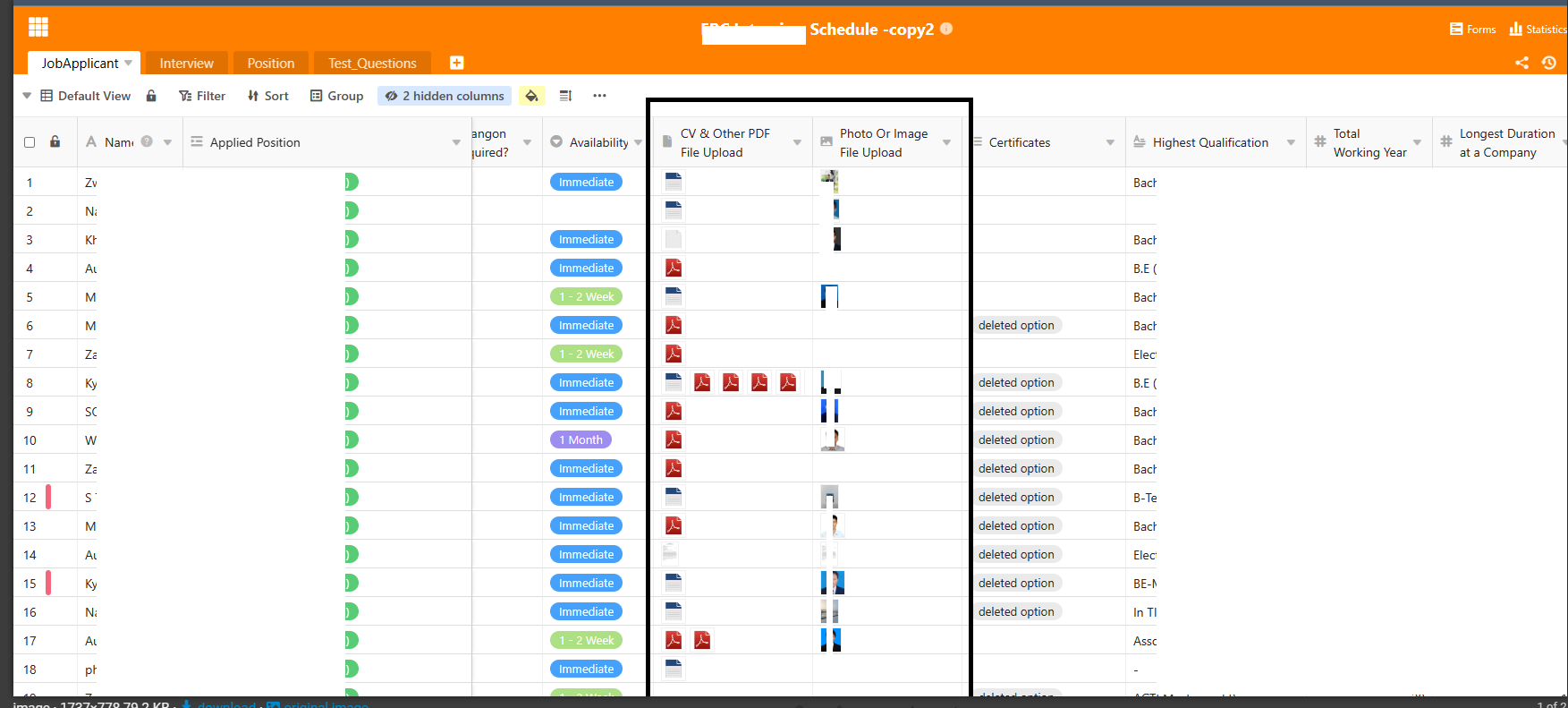Open the version history clock icon

point(1549,63)
